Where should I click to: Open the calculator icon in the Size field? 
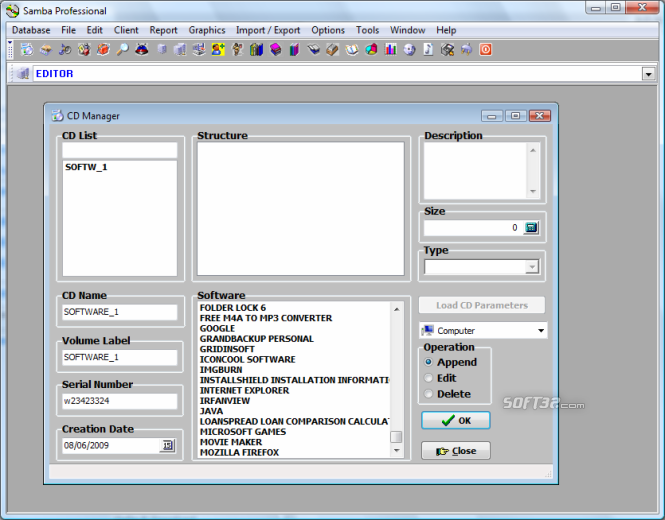pos(531,228)
